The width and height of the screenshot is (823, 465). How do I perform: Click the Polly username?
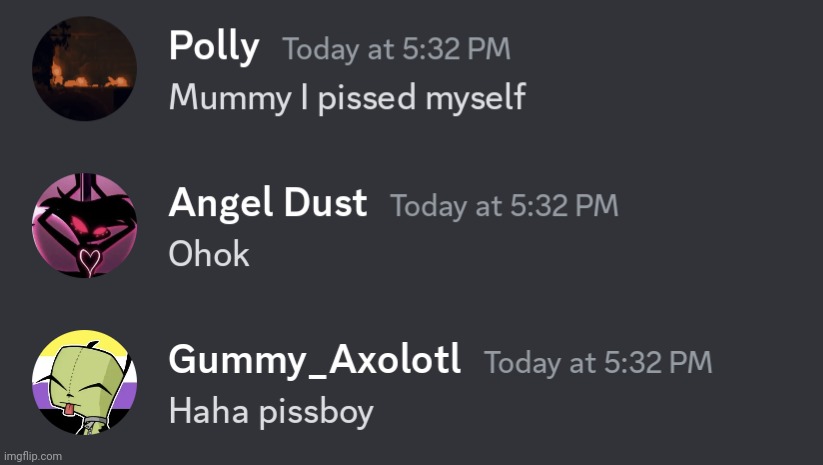(x=214, y=46)
